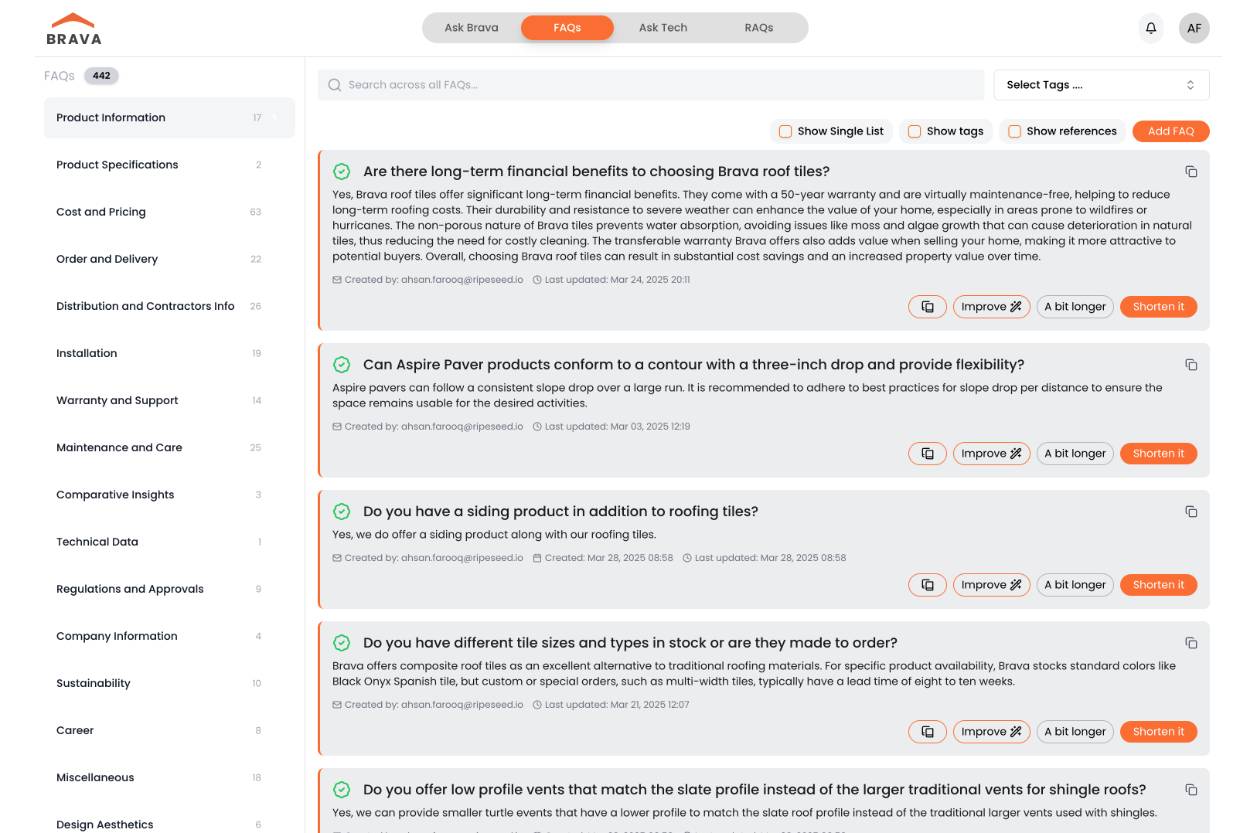Click green check icon of low profile vents FAQ
1257x833 pixels.
click(x=342, y=789)
